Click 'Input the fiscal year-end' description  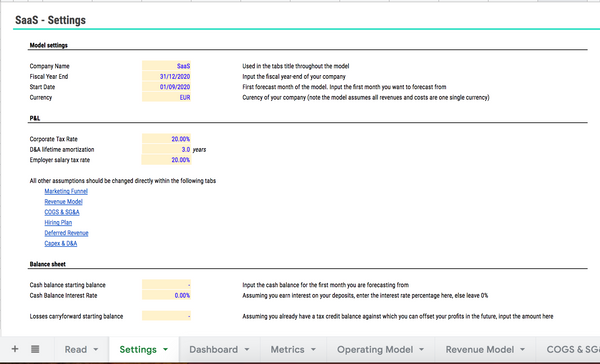[294, 76]
